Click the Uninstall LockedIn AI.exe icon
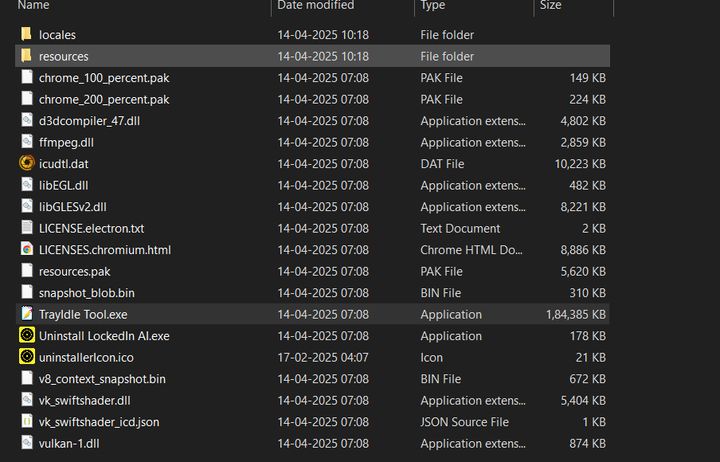 27,336
